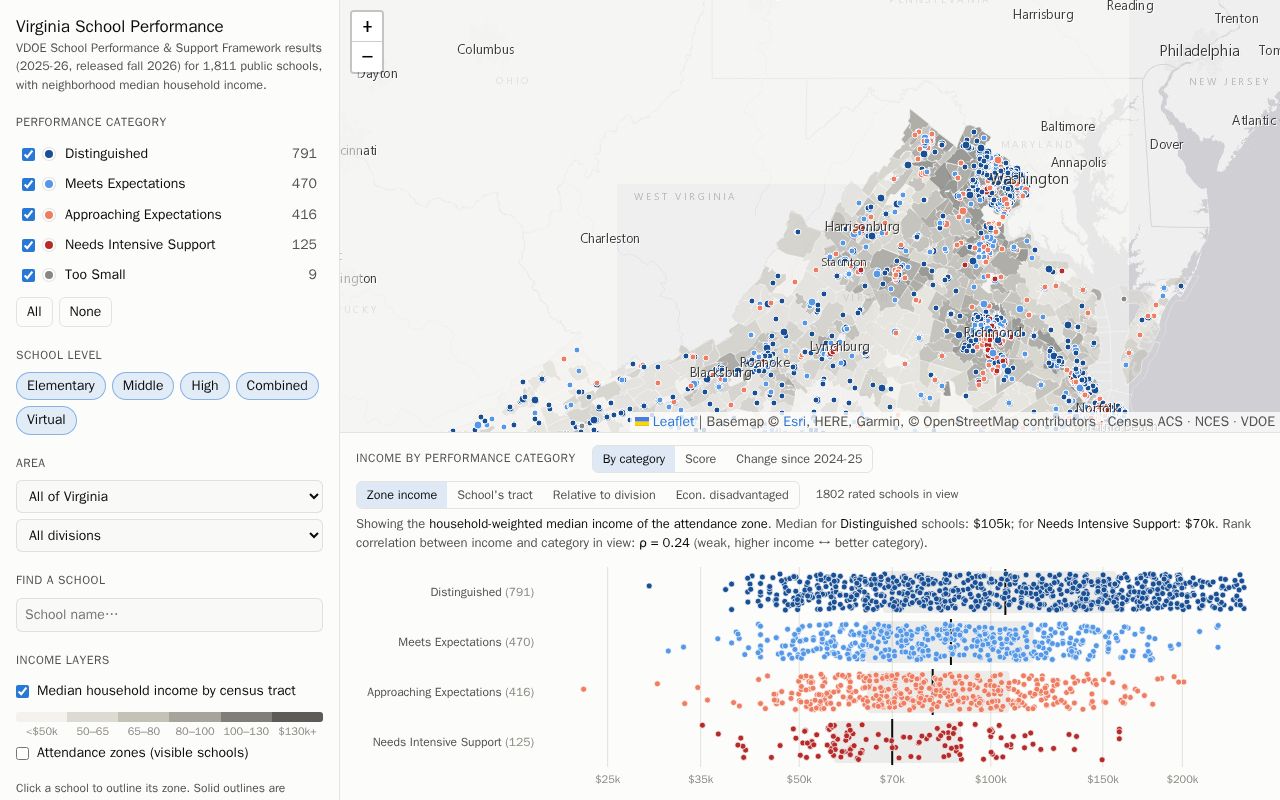
Task: Switch to Change since 2024-25 tab
Action: pos(799,459)
